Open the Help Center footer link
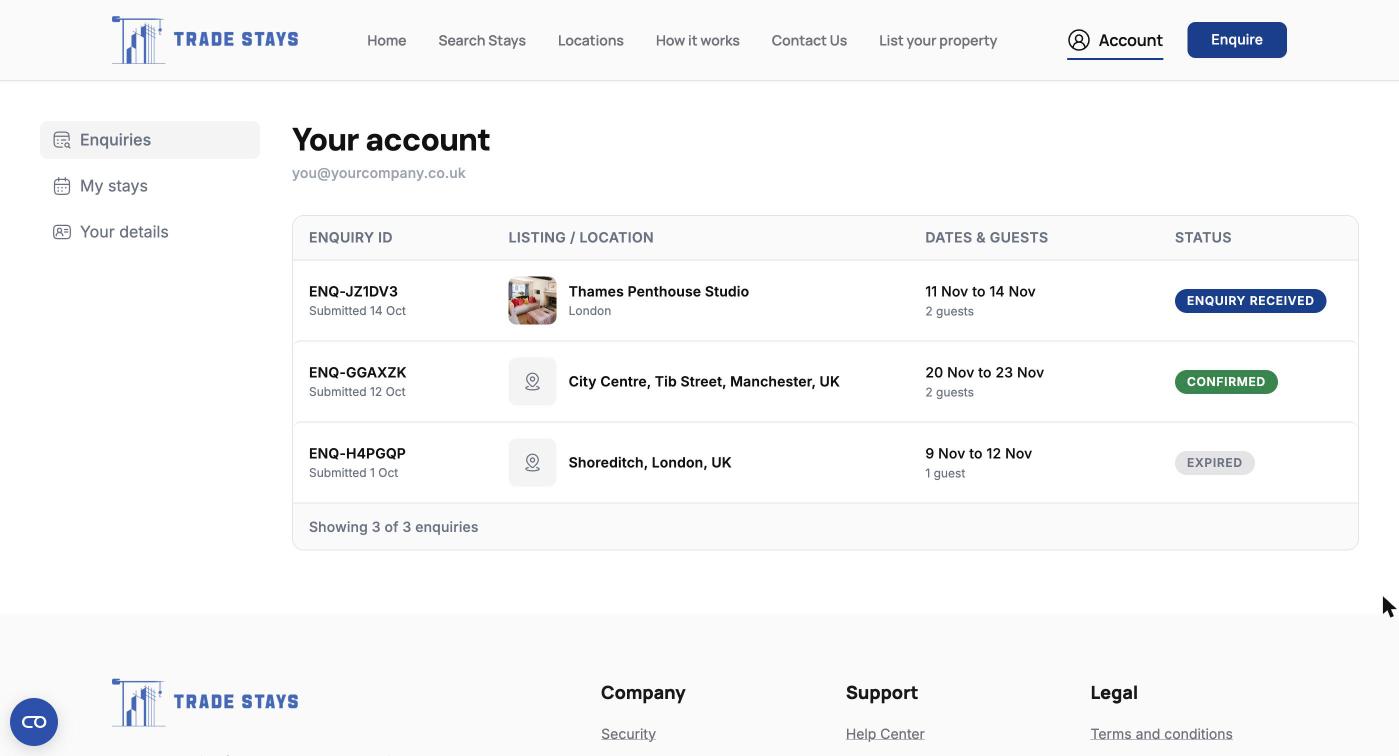The height and width of the screenshot is (756, 1399). click(x=885, y=734)
